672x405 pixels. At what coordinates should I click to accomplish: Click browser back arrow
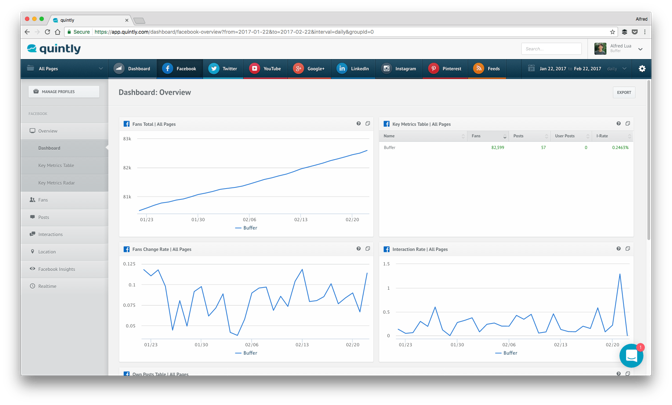pyautogui.click(x=27, y=32)
